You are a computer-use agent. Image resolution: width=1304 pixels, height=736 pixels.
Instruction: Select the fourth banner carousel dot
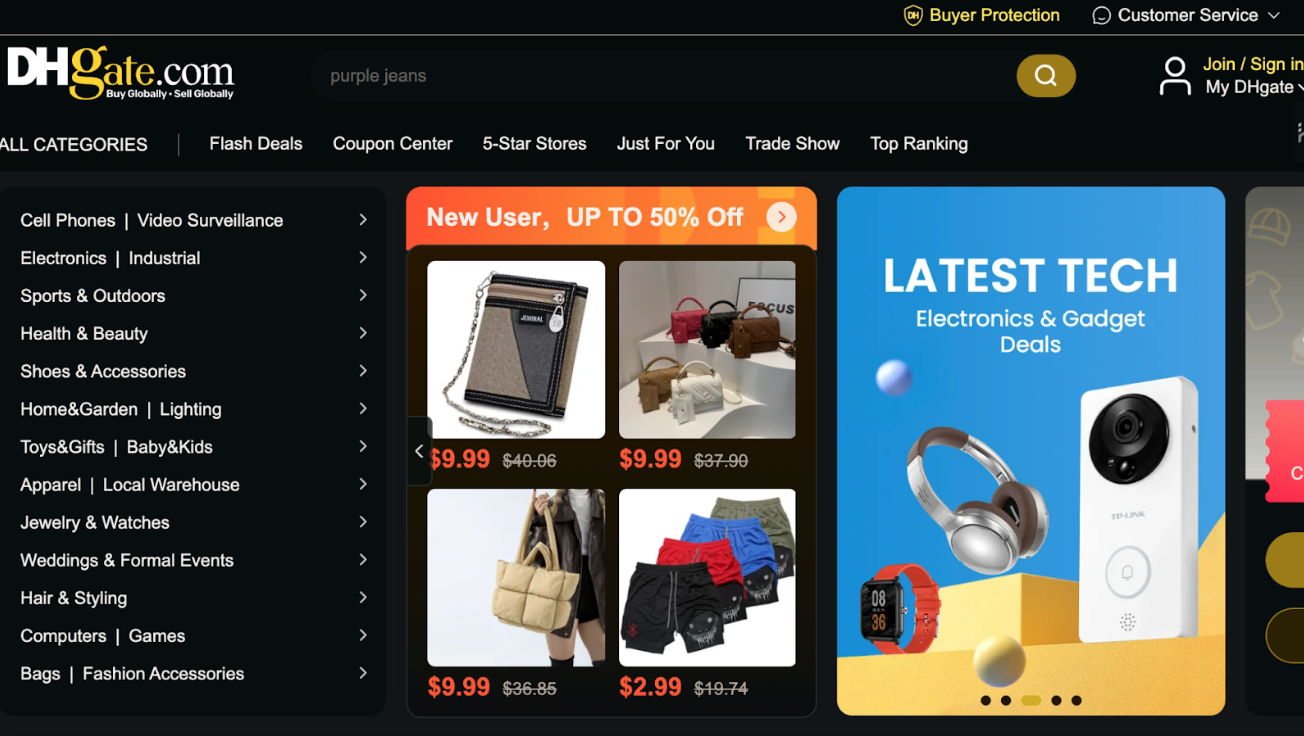pyautogui.click(x=1056, y=701)
